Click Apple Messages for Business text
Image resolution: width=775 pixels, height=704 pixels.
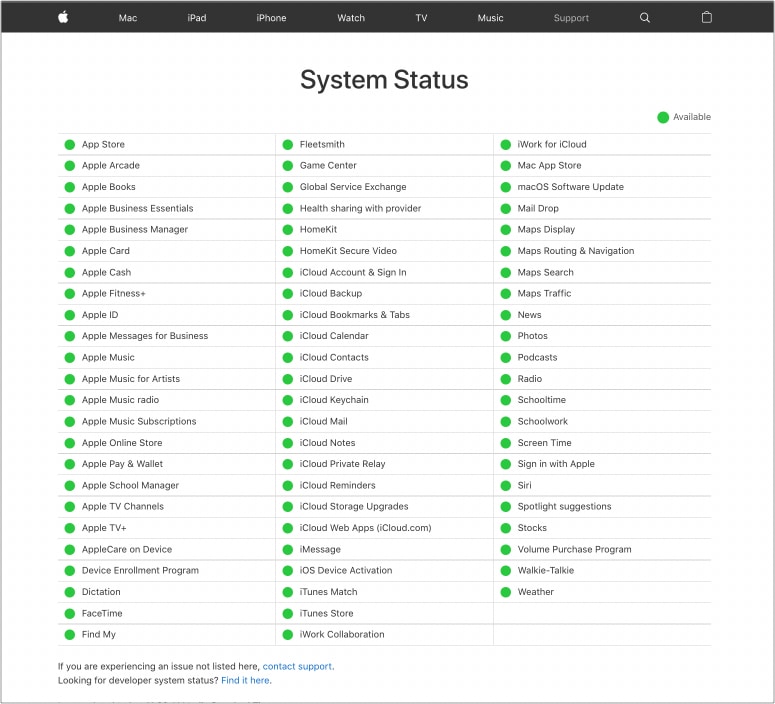point(145,336)
